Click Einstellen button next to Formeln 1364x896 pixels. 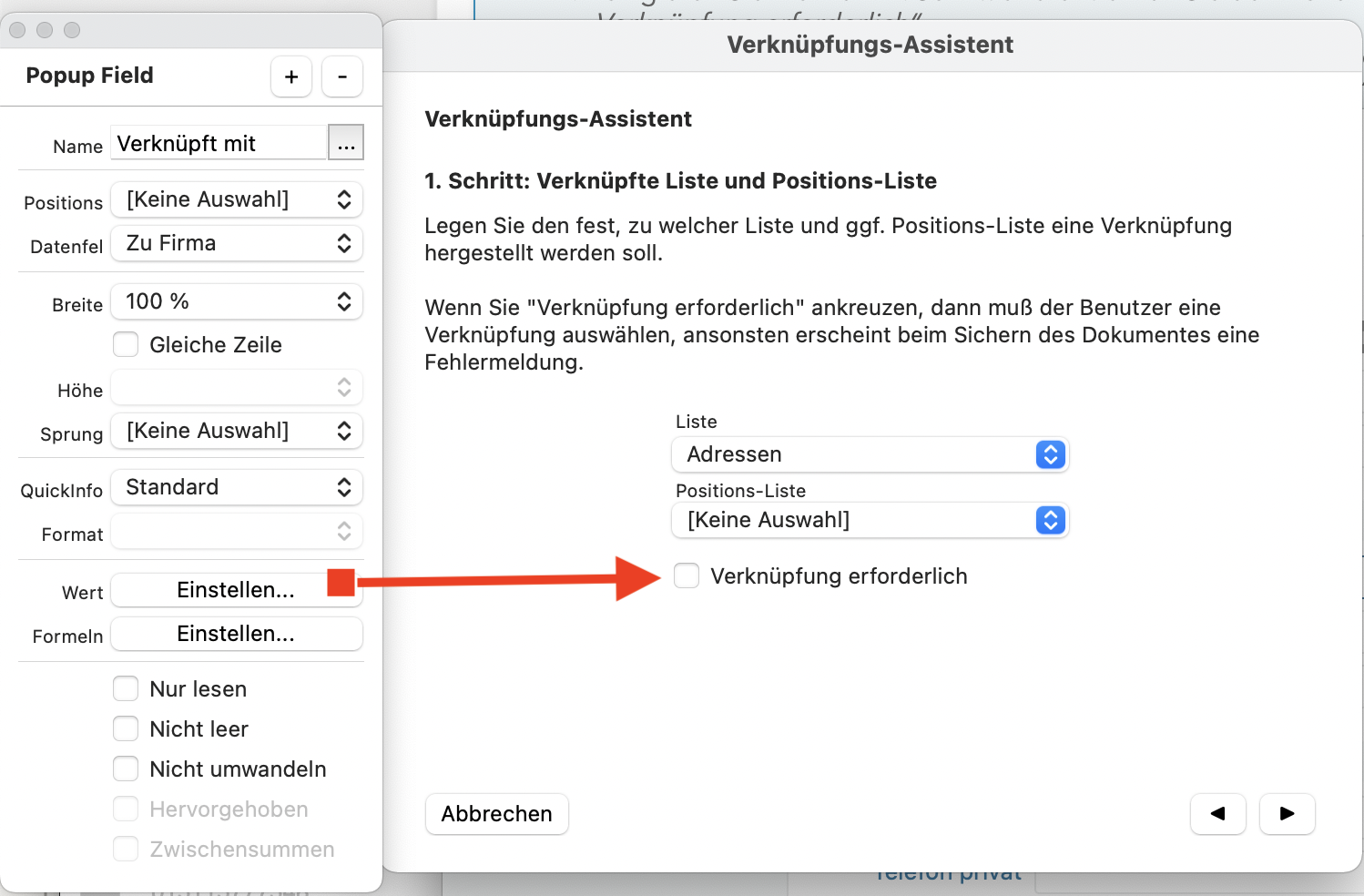click(x=237, y=635)
